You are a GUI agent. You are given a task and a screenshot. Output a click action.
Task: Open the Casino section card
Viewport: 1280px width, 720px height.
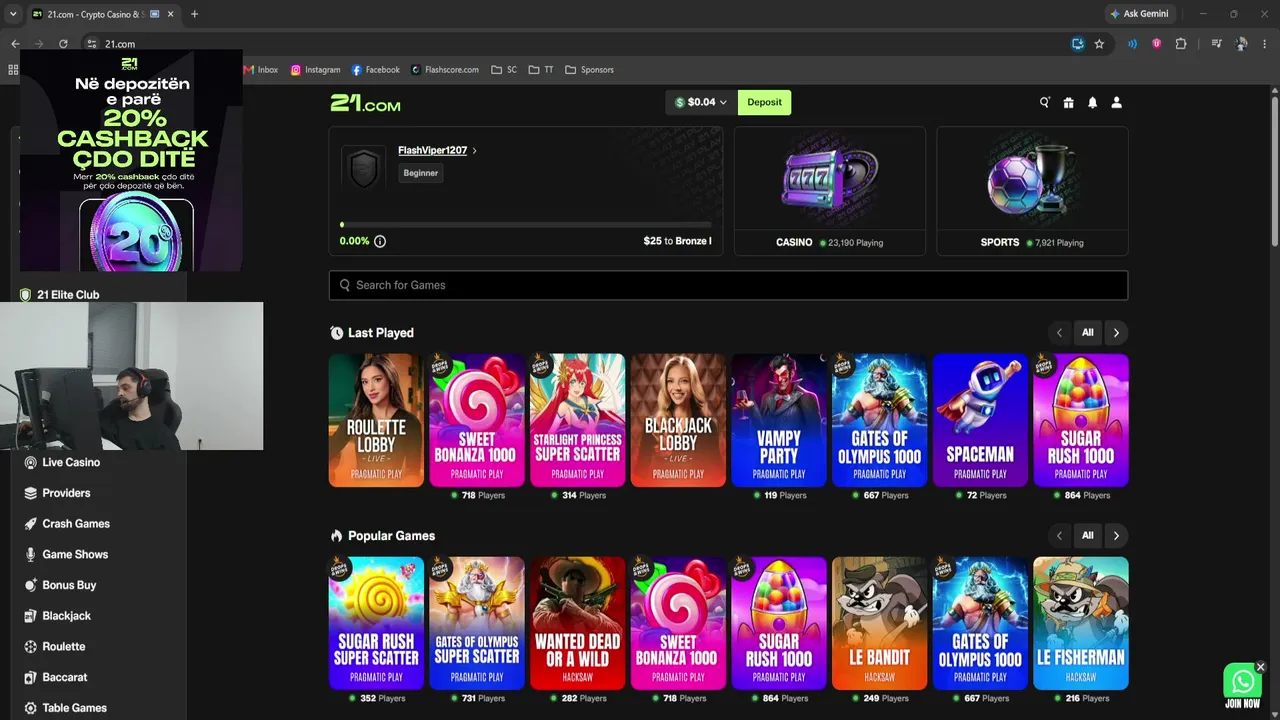pos(830,191)
